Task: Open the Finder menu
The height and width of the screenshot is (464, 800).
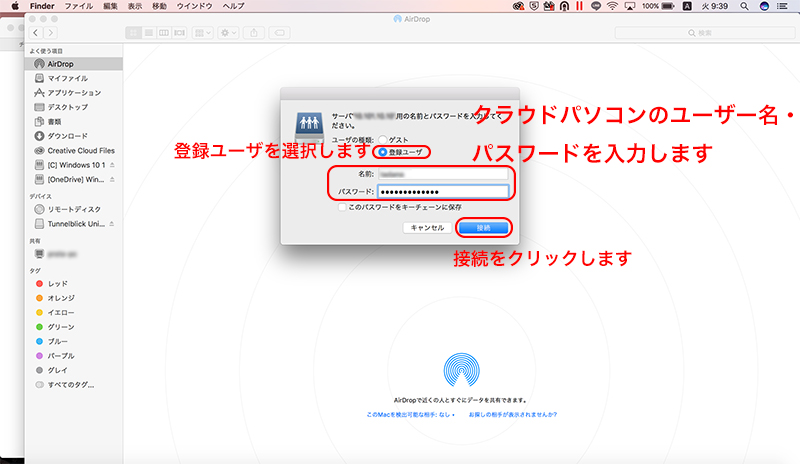Action: 42,6
